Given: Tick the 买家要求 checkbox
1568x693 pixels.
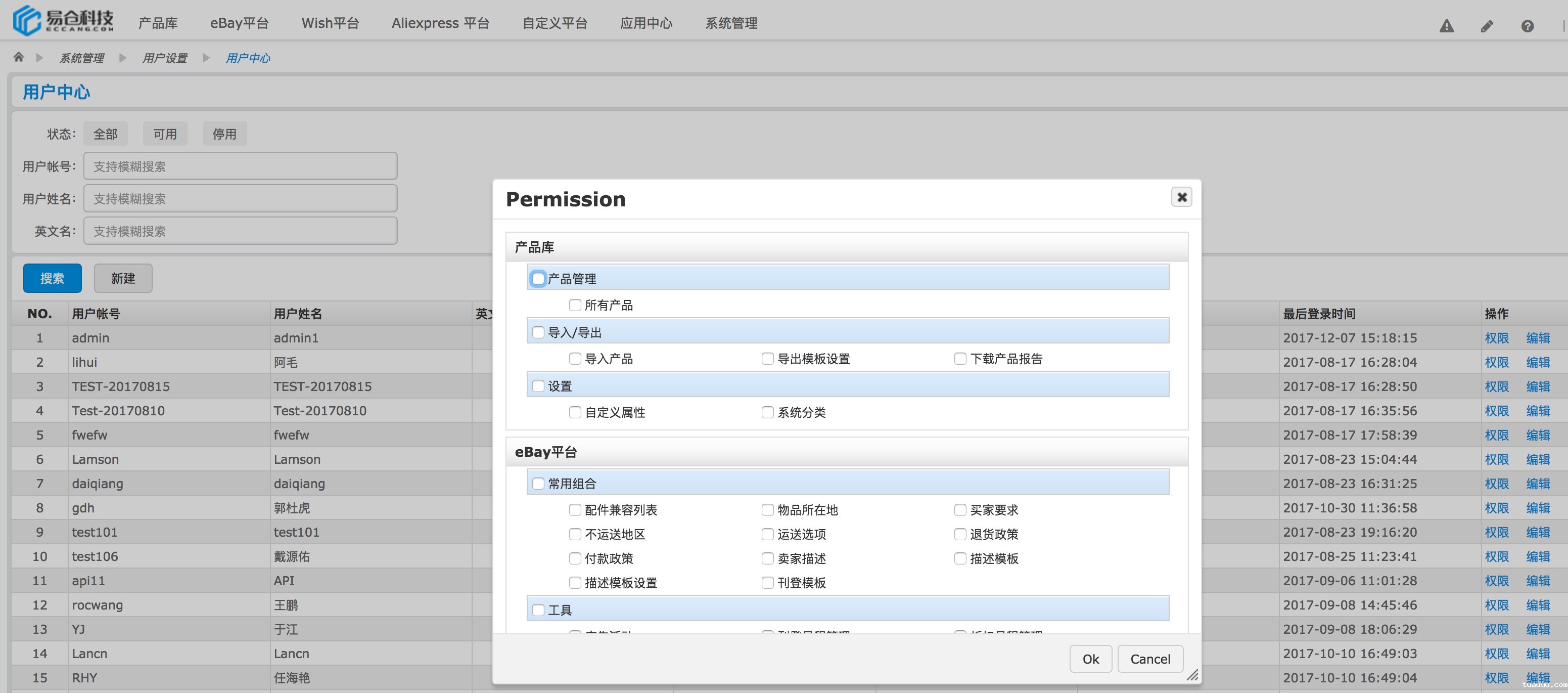Looking at the screenshot, I should (960, 510).
